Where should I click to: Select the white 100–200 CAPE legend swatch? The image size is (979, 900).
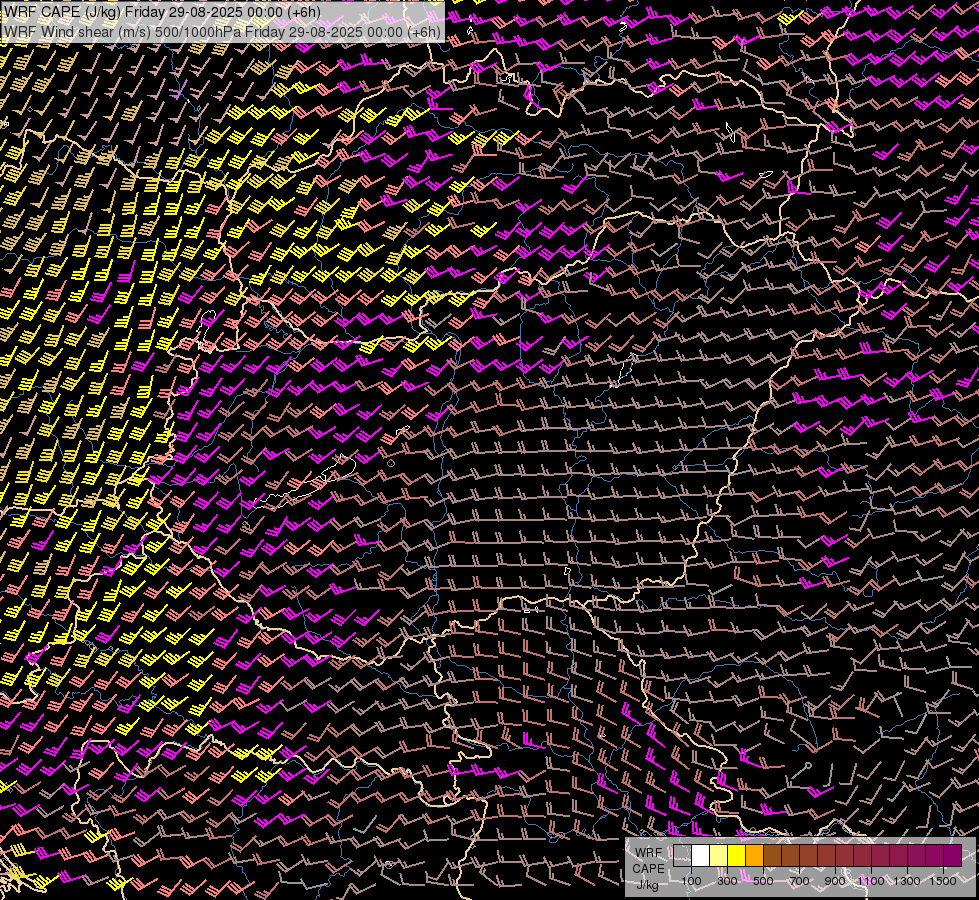(x=701, y=855)
